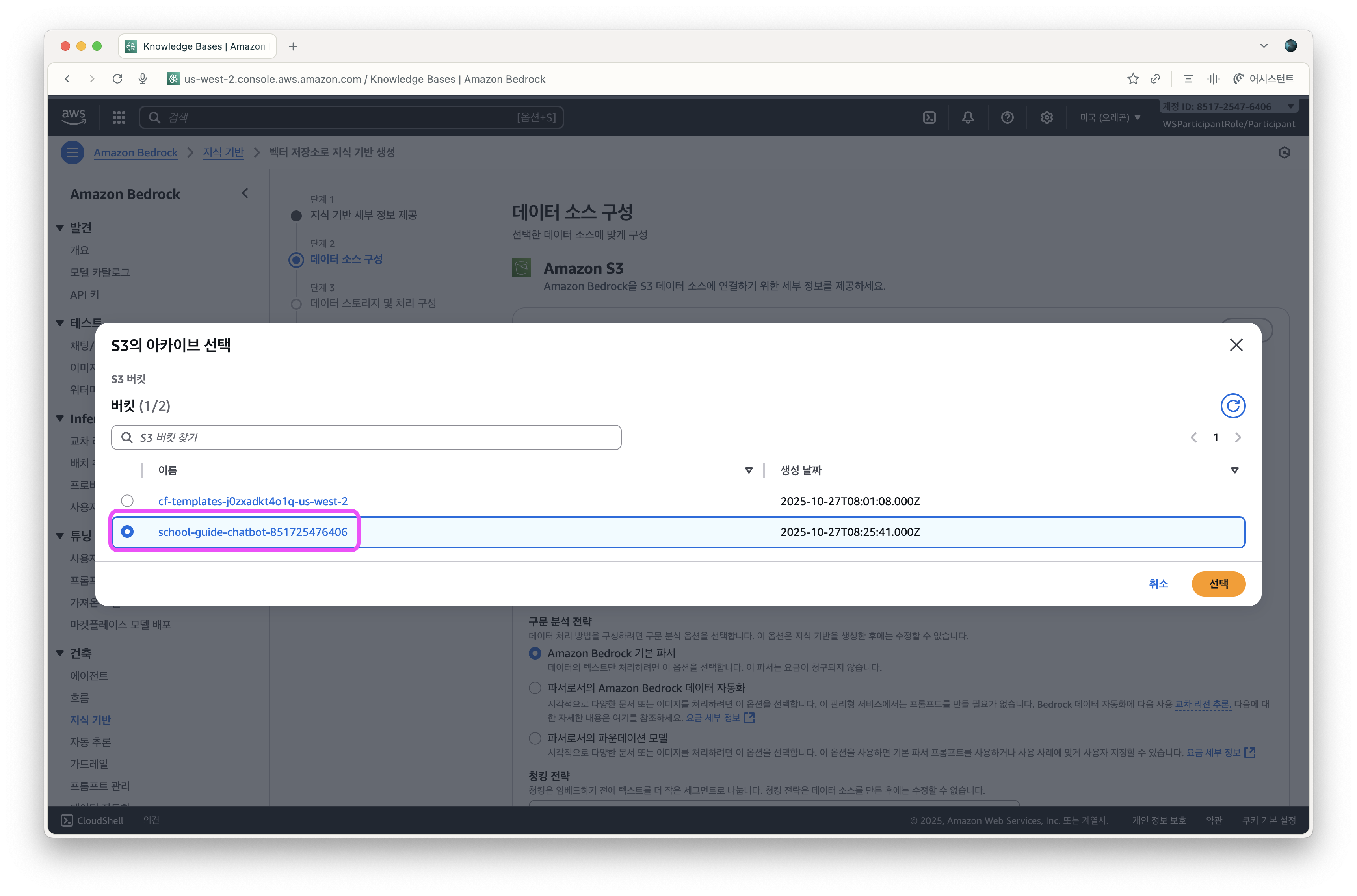Click the microphone icon in address bar
1357x896 pixels.
[143, 79]
